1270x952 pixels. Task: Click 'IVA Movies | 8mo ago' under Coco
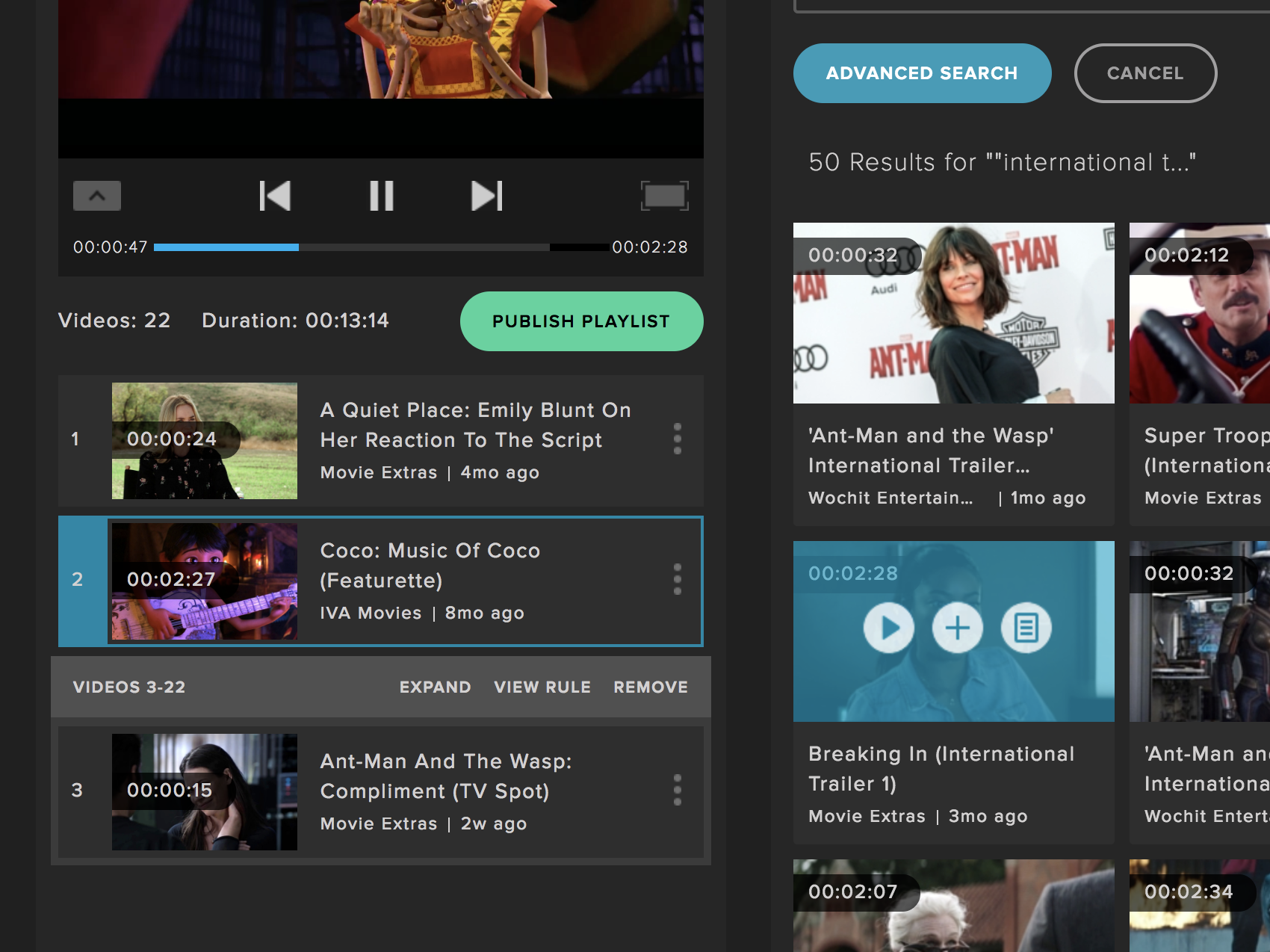pyautogui.click(x=422, y=613)
